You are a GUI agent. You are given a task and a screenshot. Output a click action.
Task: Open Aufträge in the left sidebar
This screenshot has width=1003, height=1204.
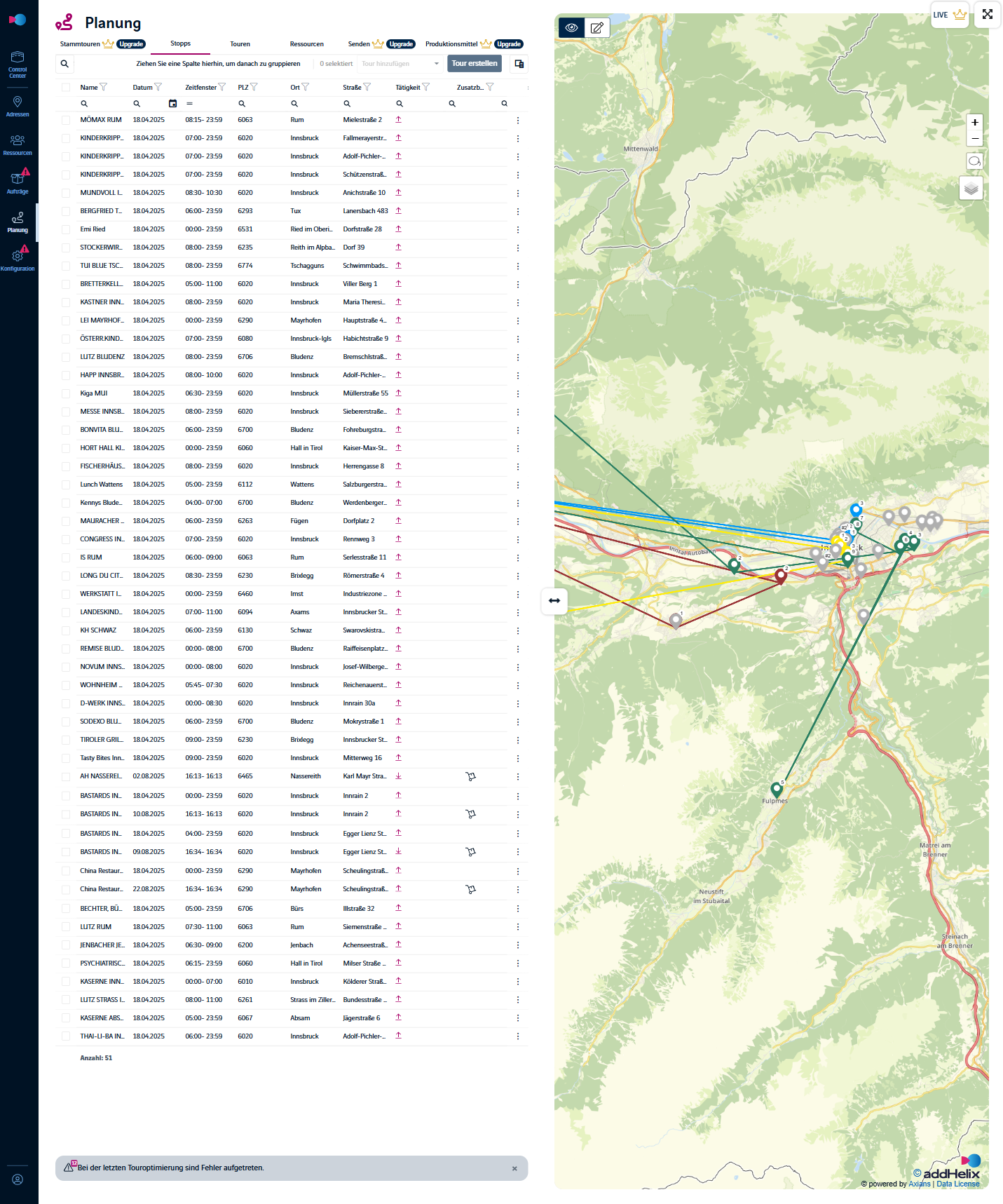18,183
